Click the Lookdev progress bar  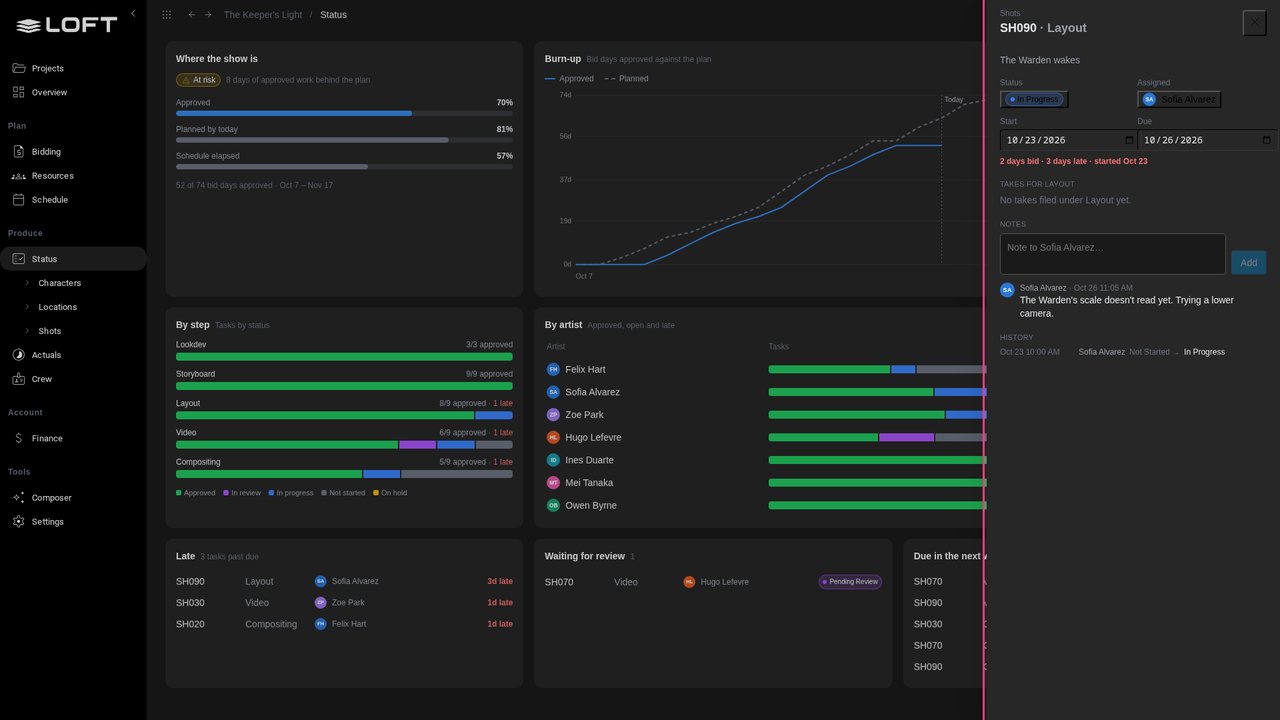coord(344,356)
